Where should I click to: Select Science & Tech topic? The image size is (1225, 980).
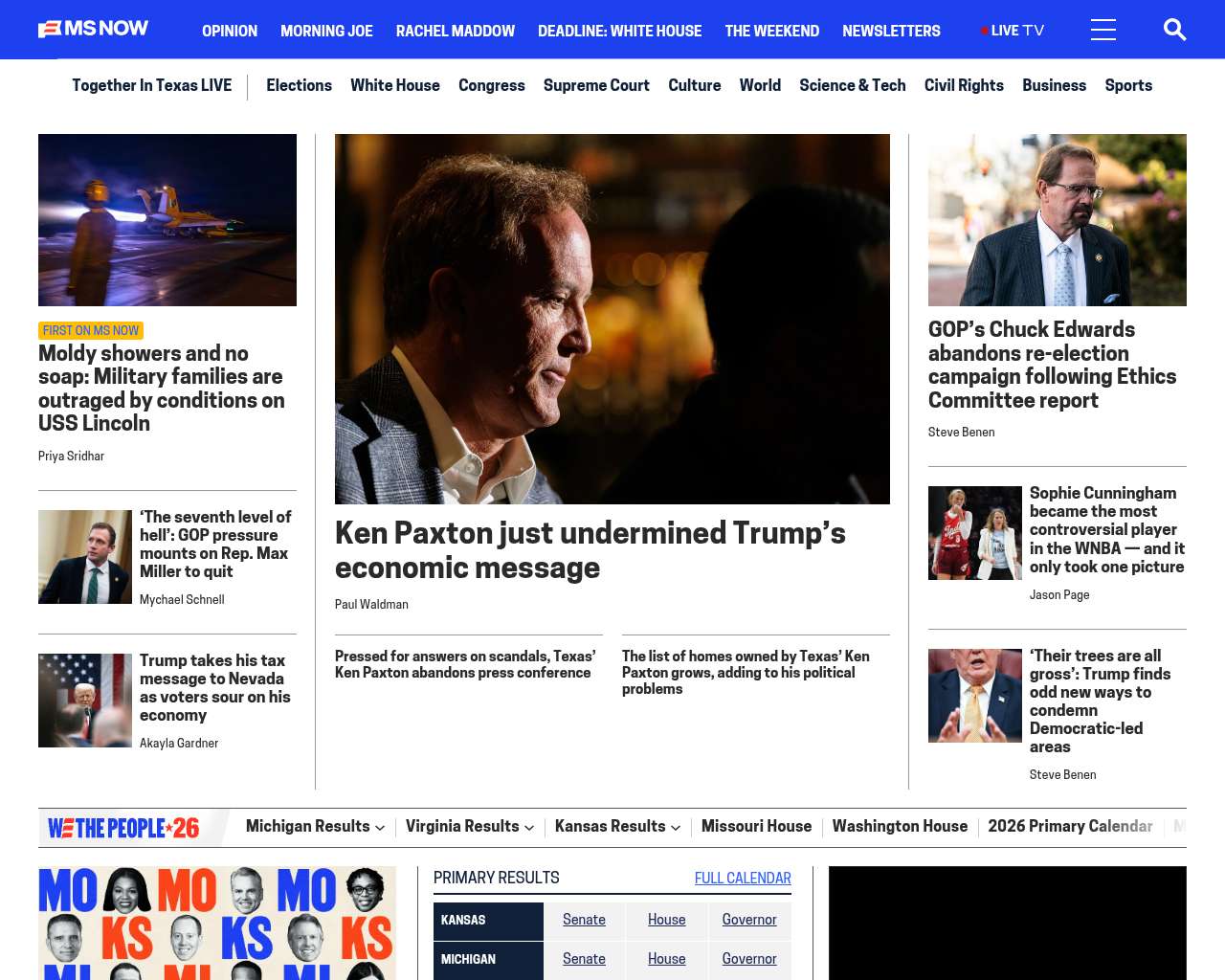click(853, 85)
